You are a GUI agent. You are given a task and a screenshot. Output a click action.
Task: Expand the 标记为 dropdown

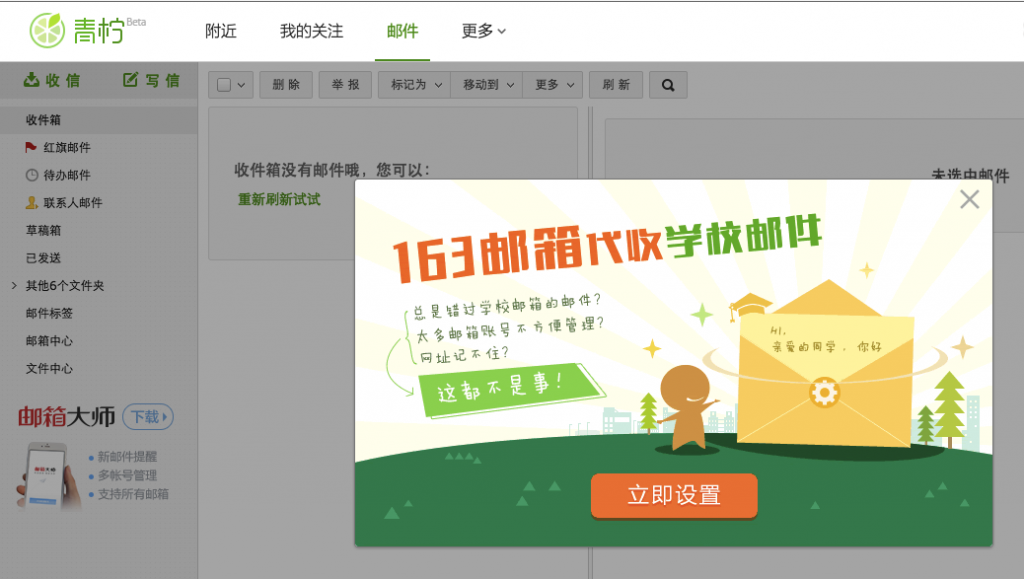click(414, 85)
